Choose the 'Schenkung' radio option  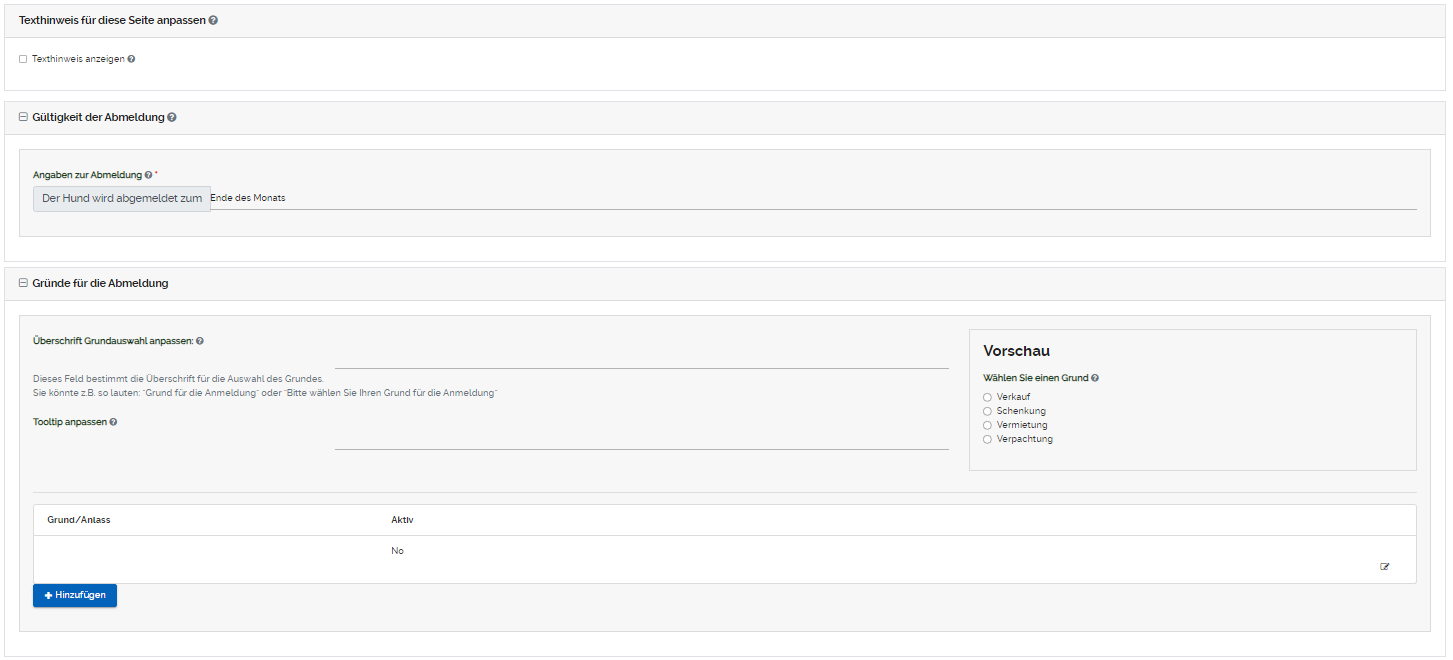(x=987, y=411)
